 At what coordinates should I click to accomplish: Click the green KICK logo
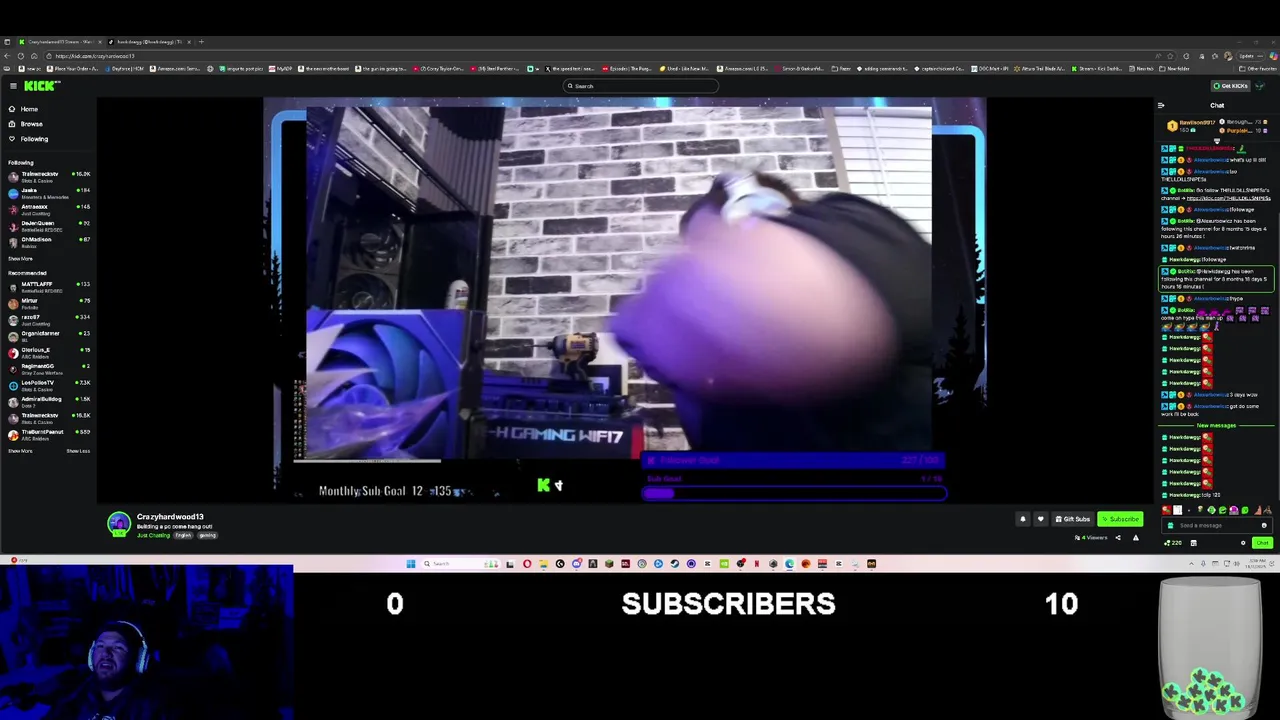(40, 86)
